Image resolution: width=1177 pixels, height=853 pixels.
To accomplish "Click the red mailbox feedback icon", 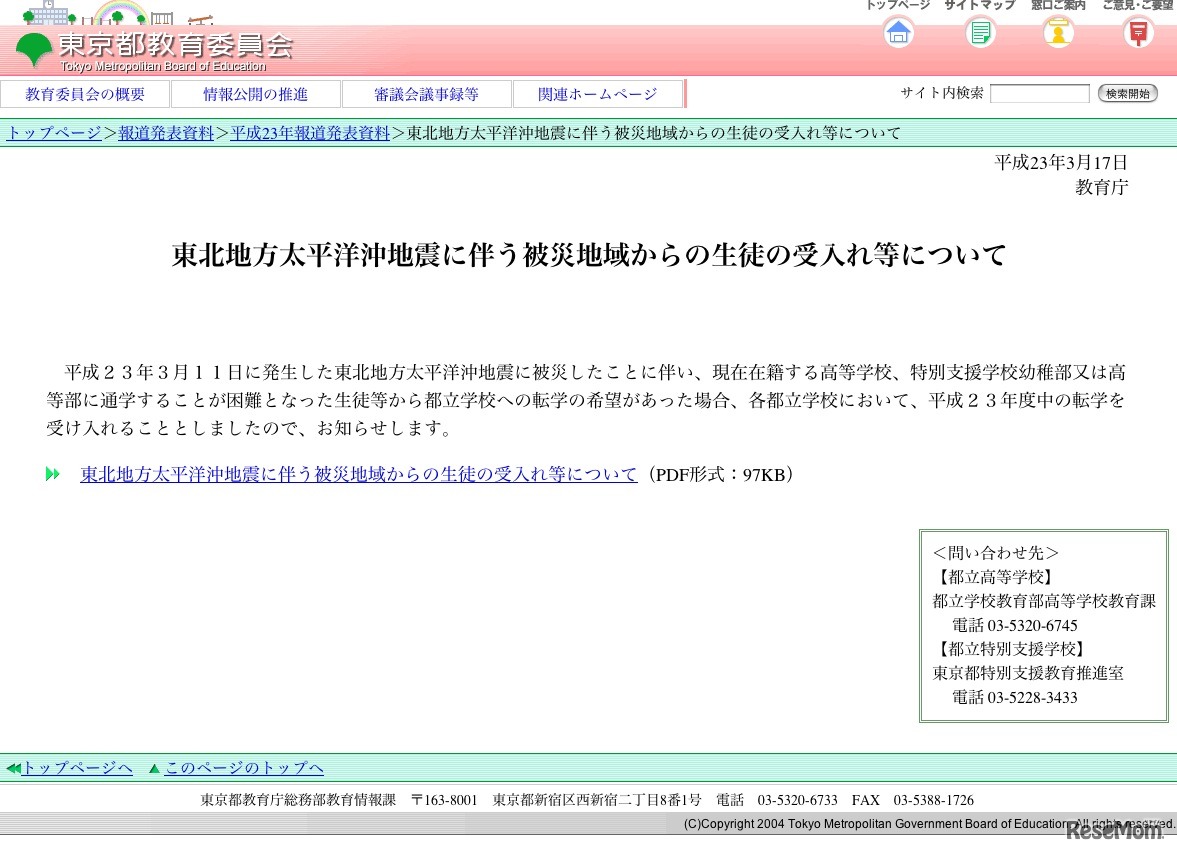I will click(x=1137, y=33).
